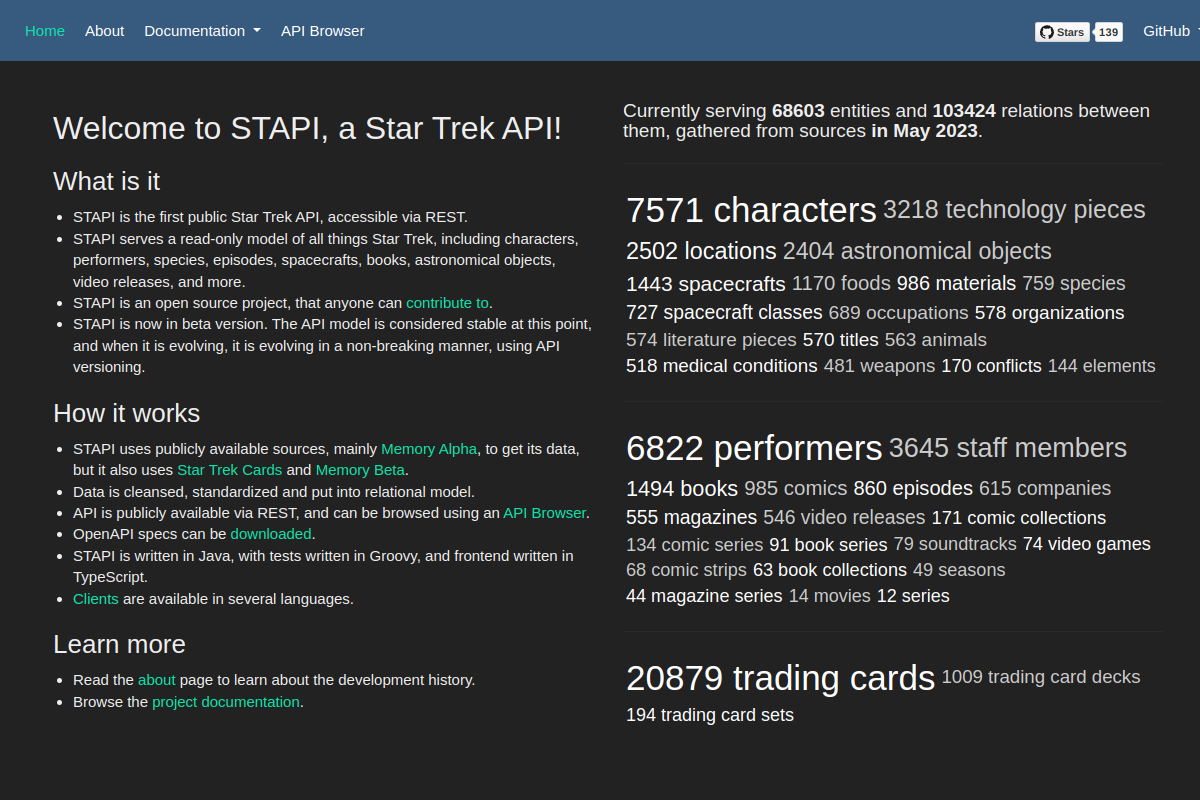
Task: Click '689 occupations' entry
Action: pos(898,313)
